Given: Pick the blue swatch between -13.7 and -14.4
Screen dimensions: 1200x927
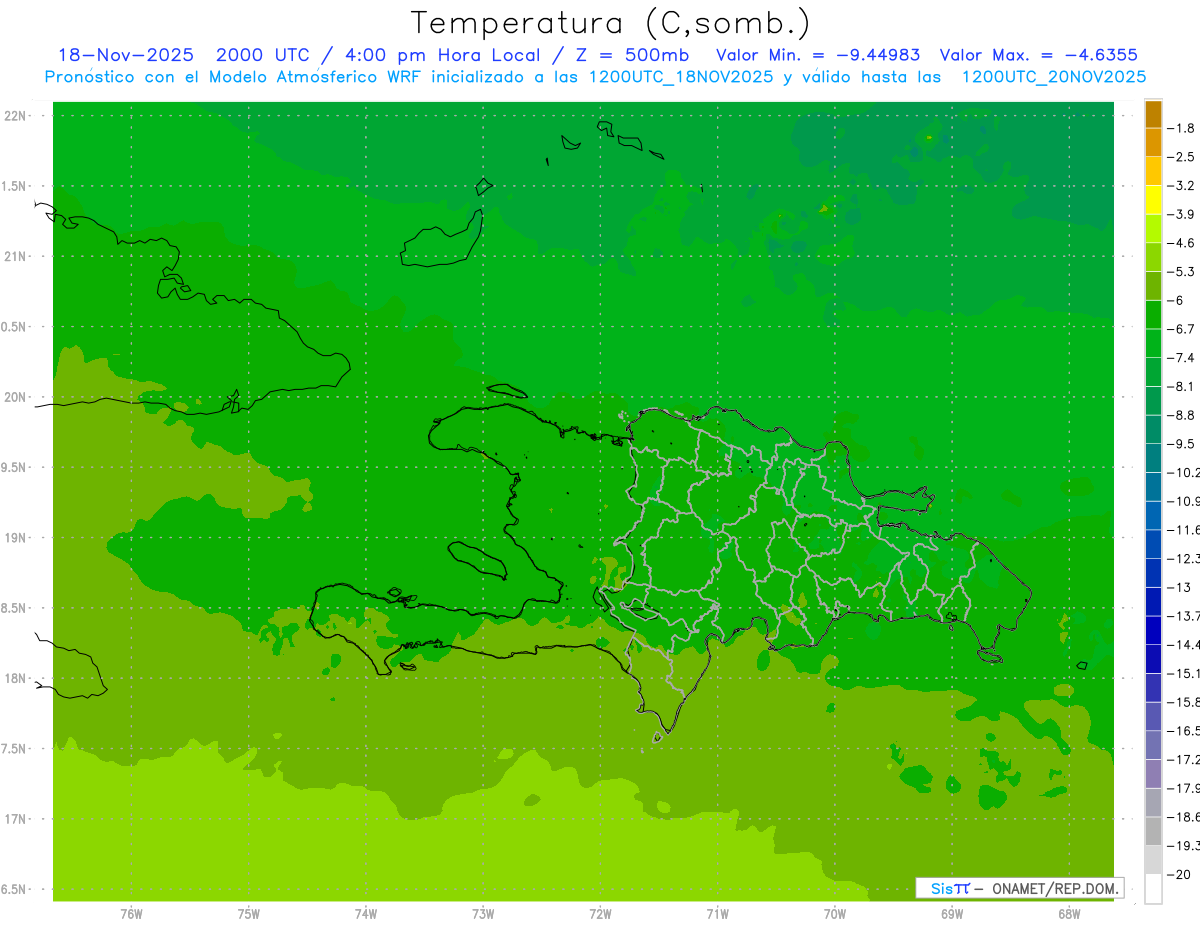Looking at the screenshot, I should pos(1153,630).
